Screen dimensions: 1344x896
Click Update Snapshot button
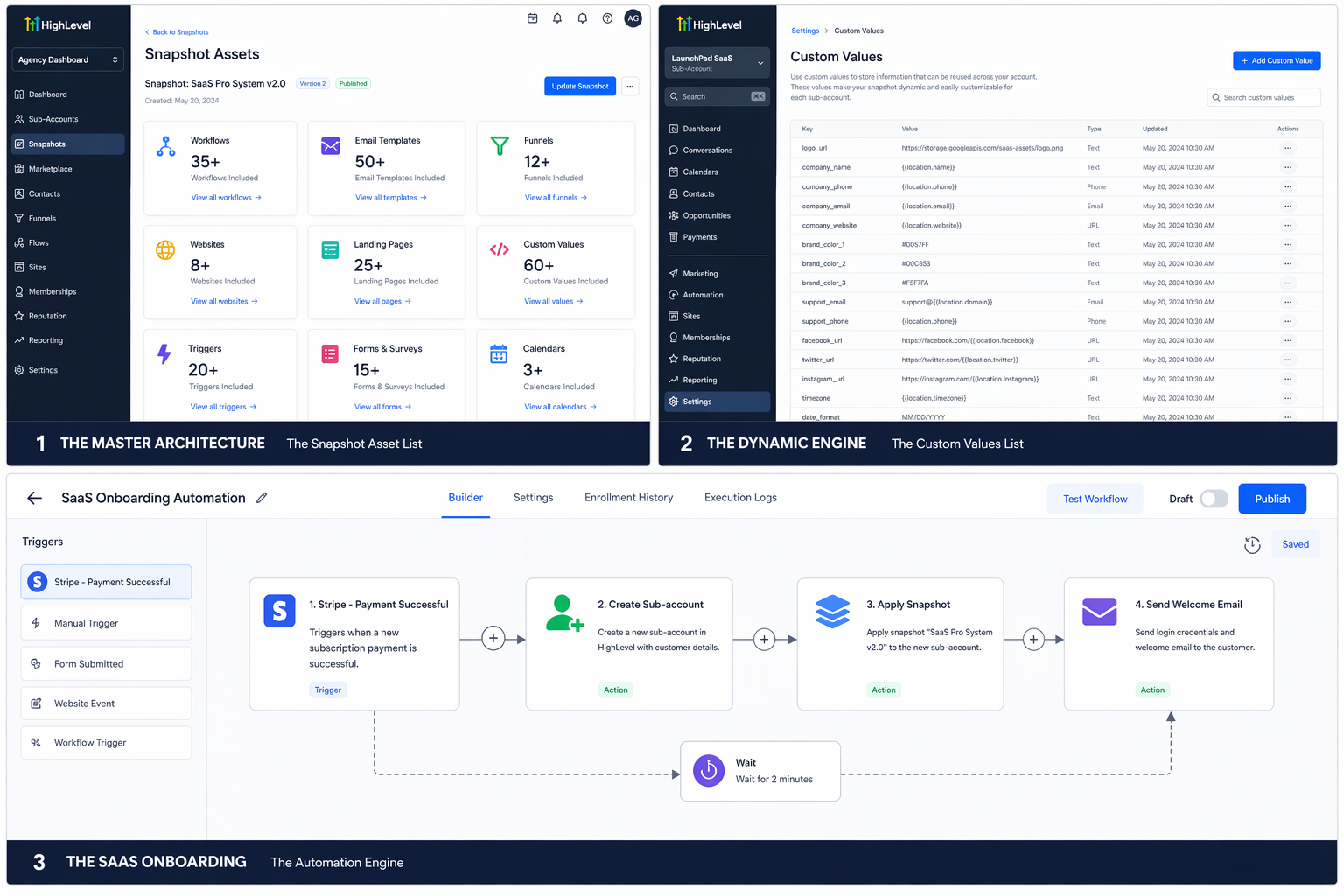pos(580,86)
